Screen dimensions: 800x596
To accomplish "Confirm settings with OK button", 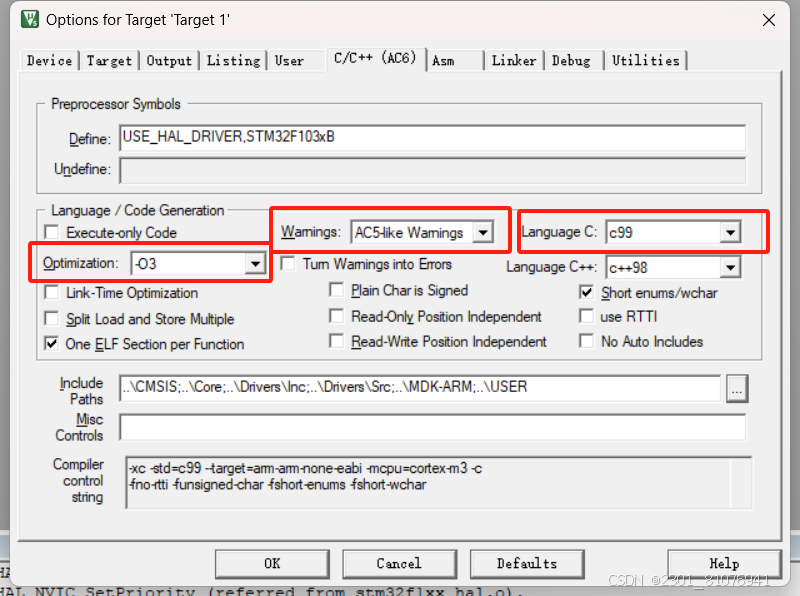I will (x=272, y=564).
